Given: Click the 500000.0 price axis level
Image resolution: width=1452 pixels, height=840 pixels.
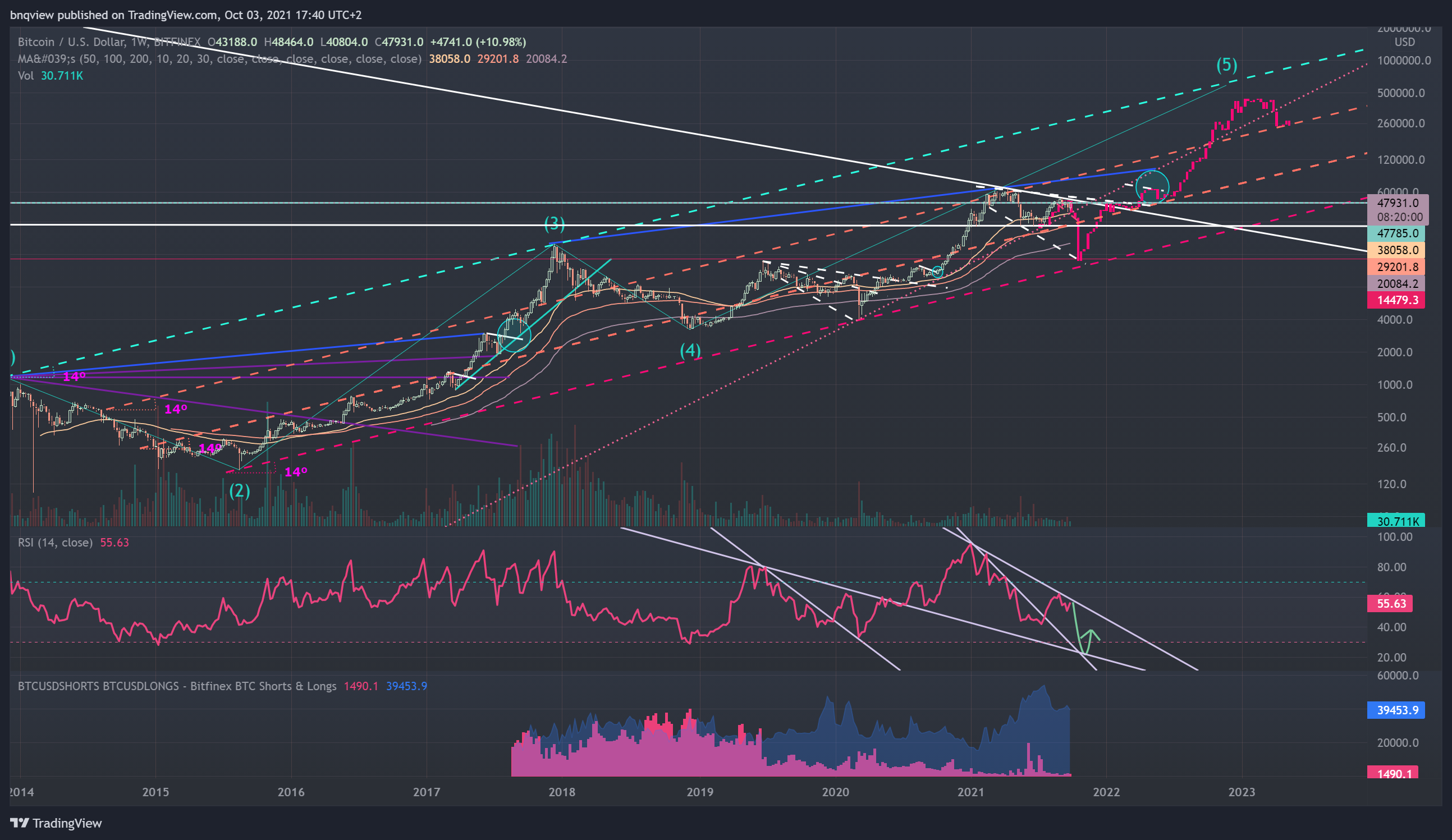Looking at the screenshot, I should pos(1400,93).
